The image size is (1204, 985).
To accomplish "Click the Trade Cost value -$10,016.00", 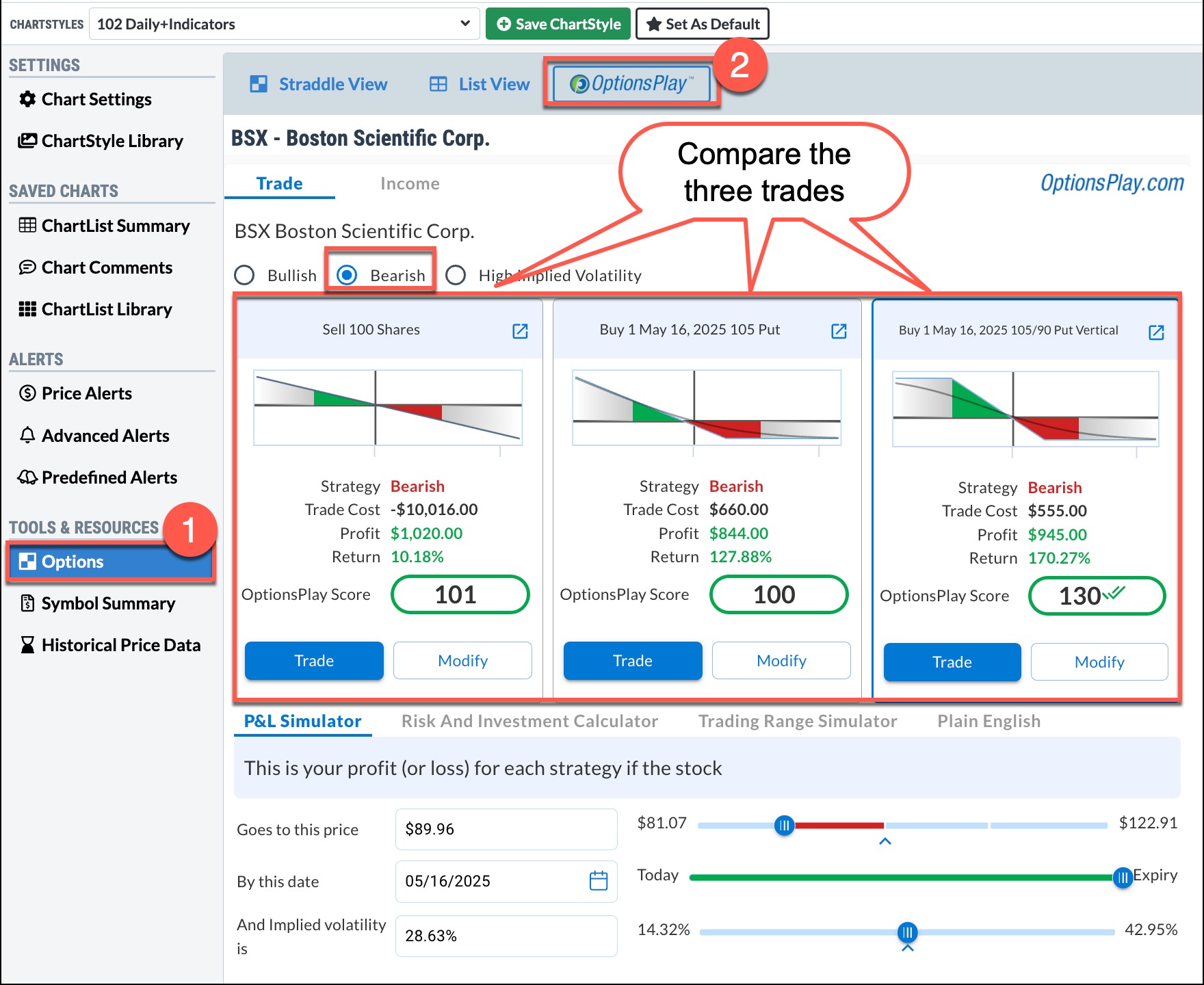I will click(x=434, y=510).
